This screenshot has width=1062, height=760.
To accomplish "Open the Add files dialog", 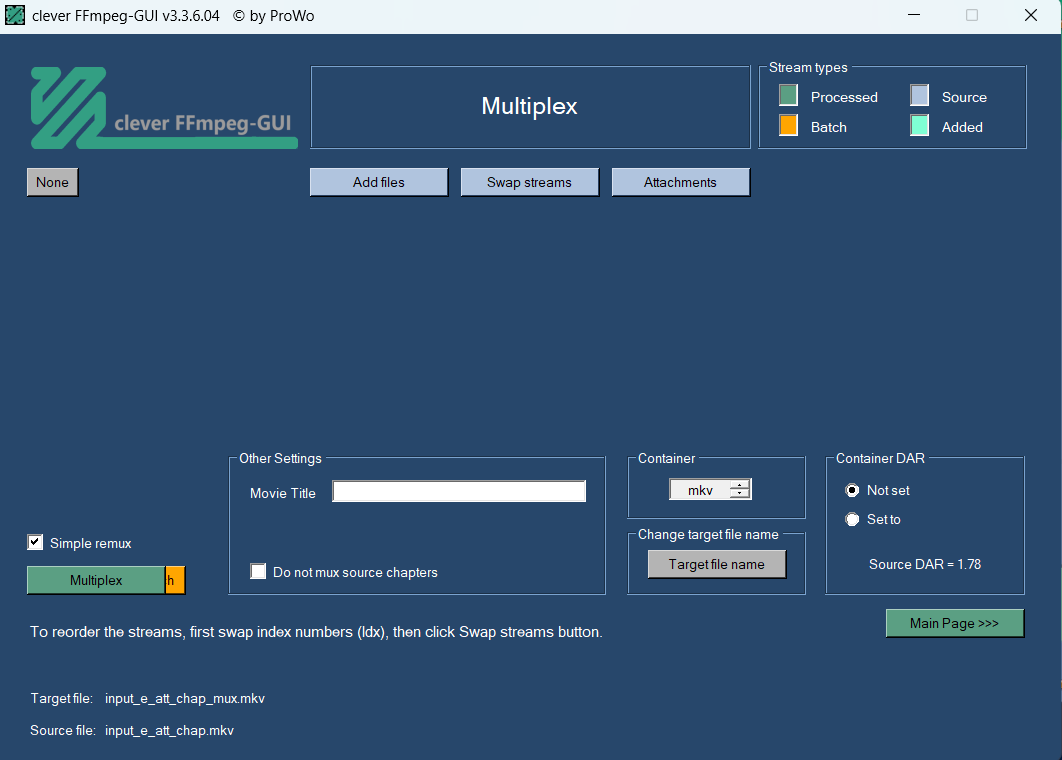I will [379, 182].
